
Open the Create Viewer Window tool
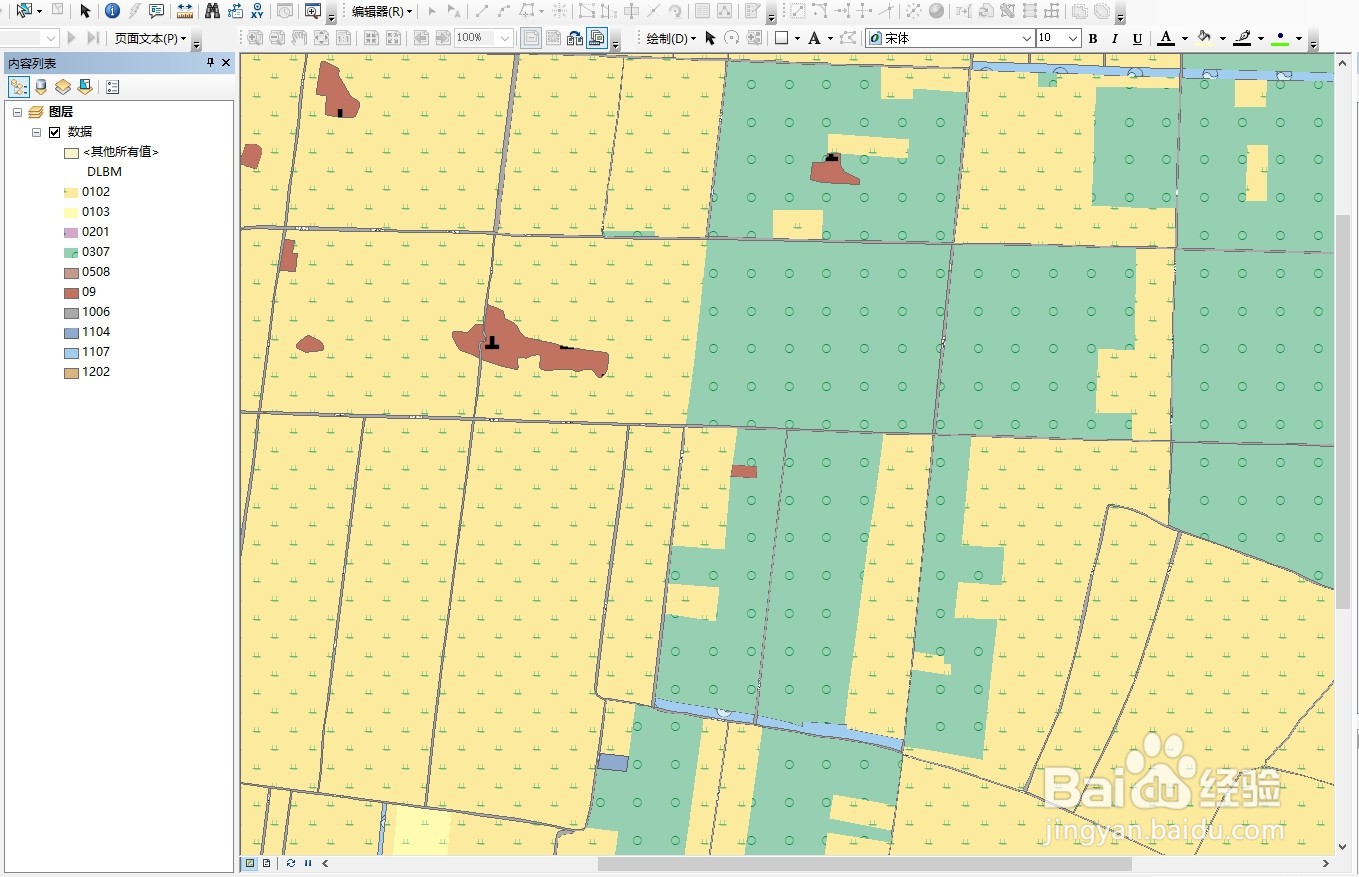[313, 11]
